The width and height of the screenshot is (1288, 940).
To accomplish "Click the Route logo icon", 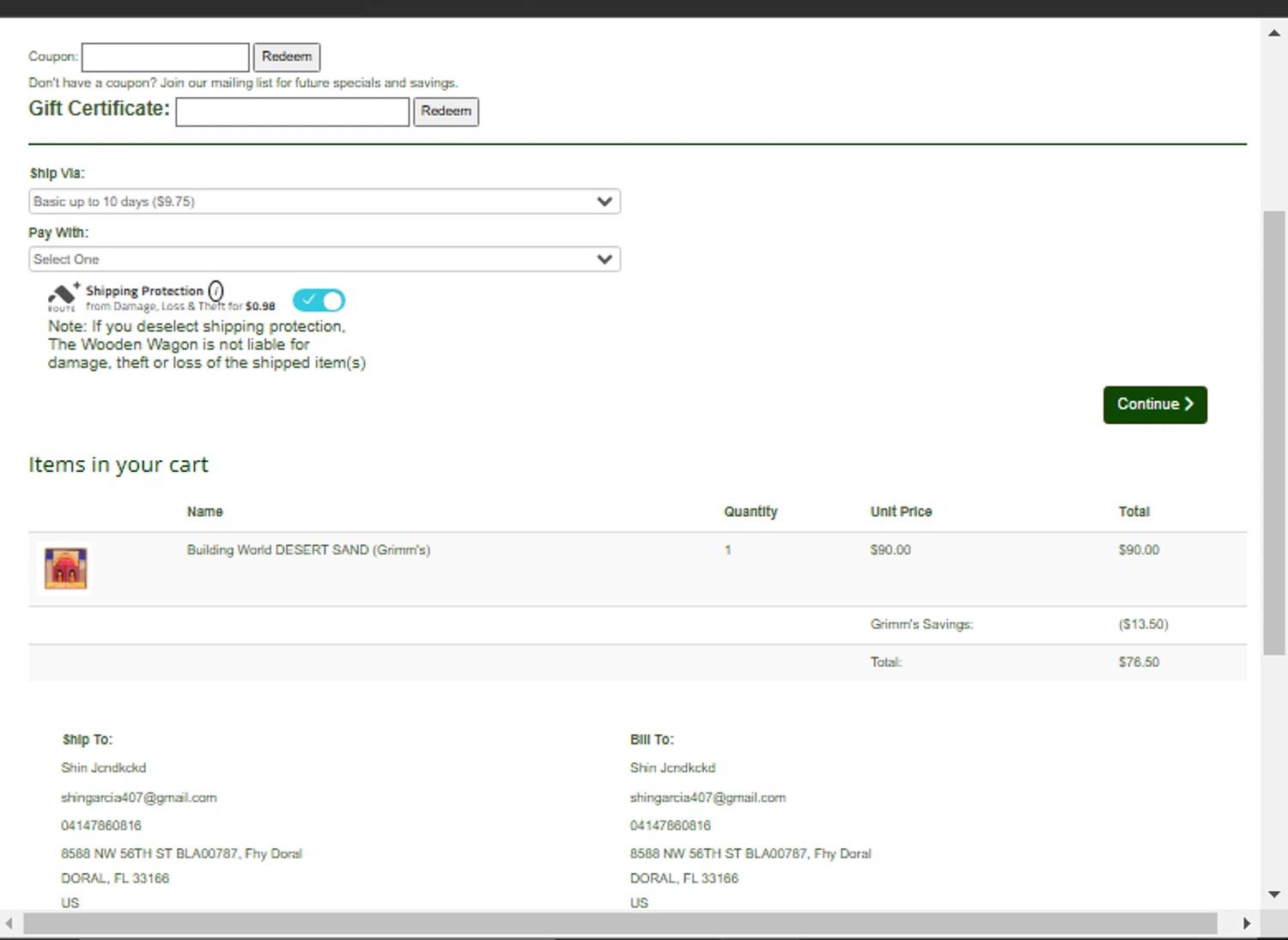I will tap(63, 297).
